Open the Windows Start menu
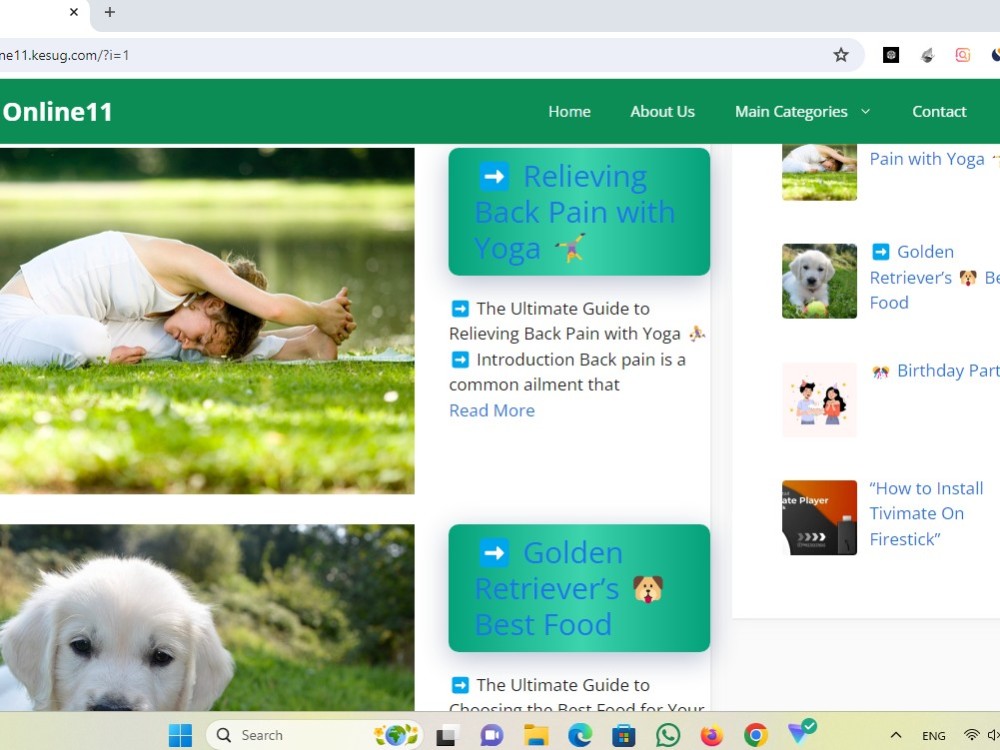The width and height of the screenshot is (1000, 750). click(180, 735)
